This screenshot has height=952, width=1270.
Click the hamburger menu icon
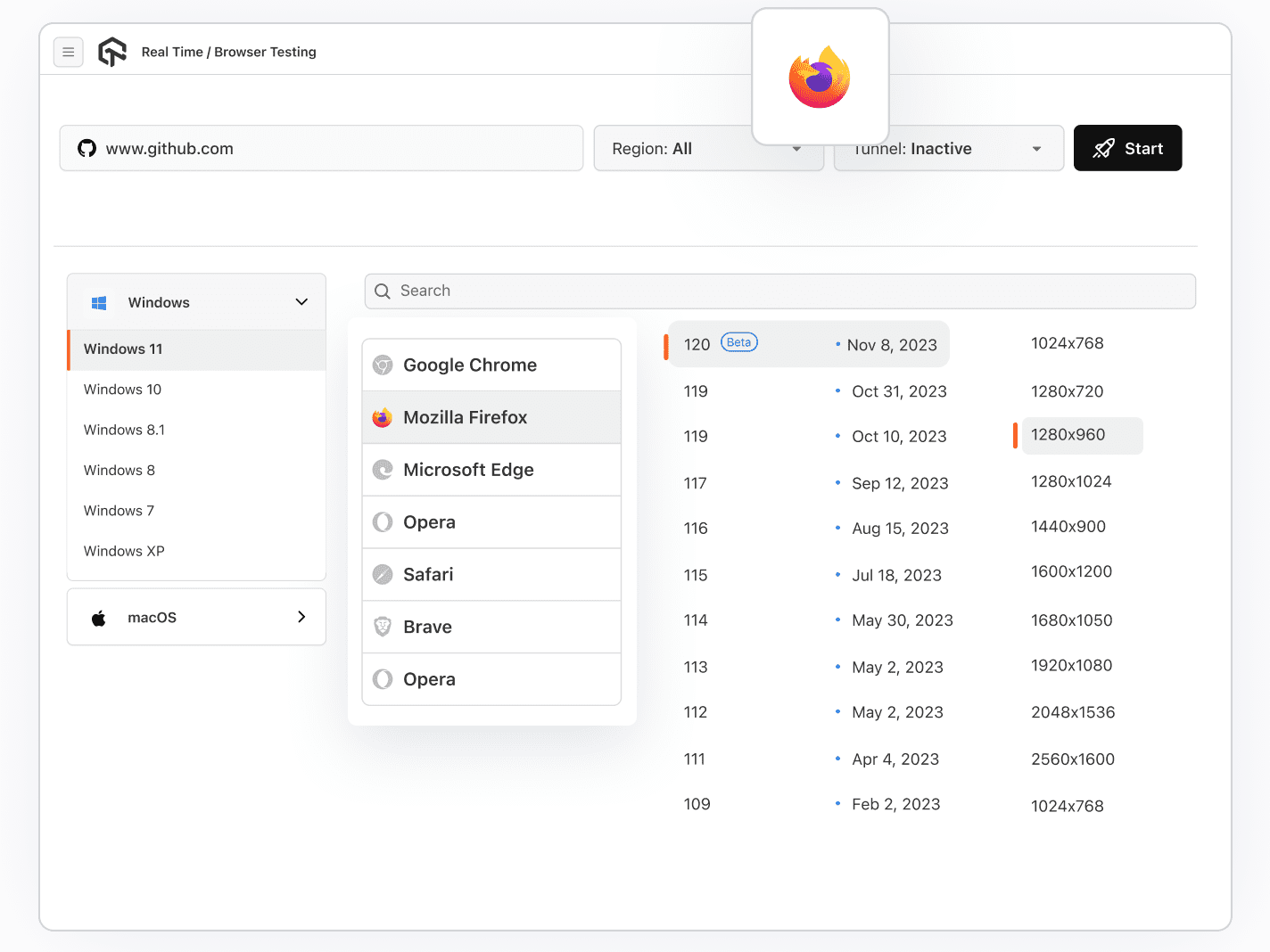point(69,52)
